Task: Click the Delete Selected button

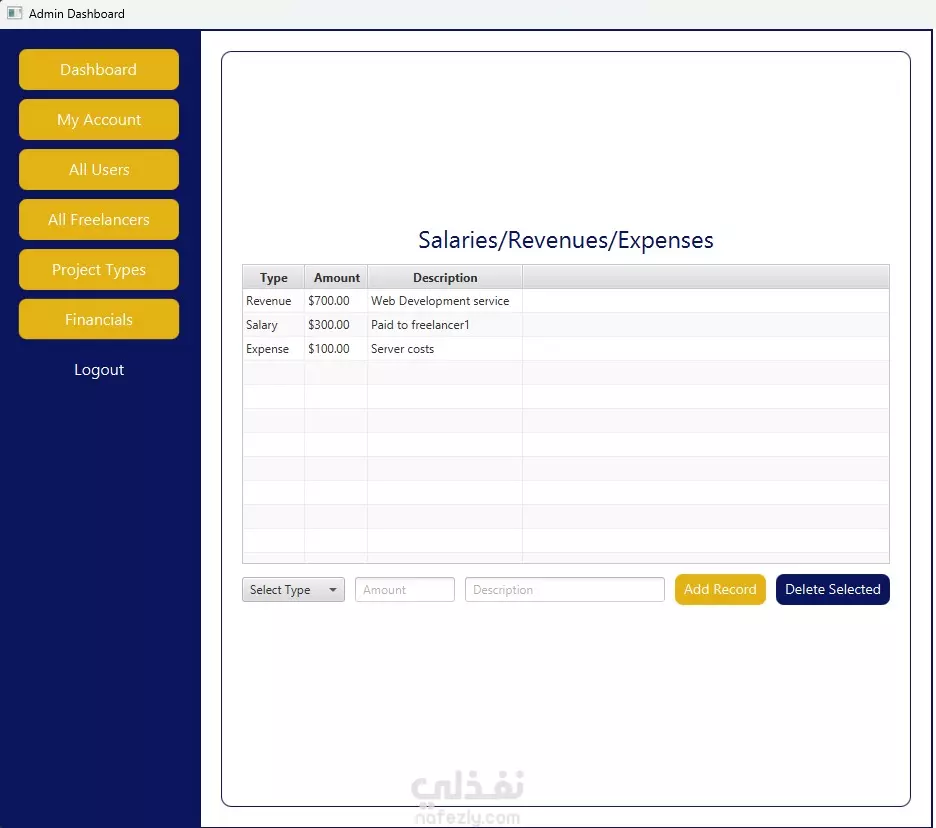Action: 832,589
